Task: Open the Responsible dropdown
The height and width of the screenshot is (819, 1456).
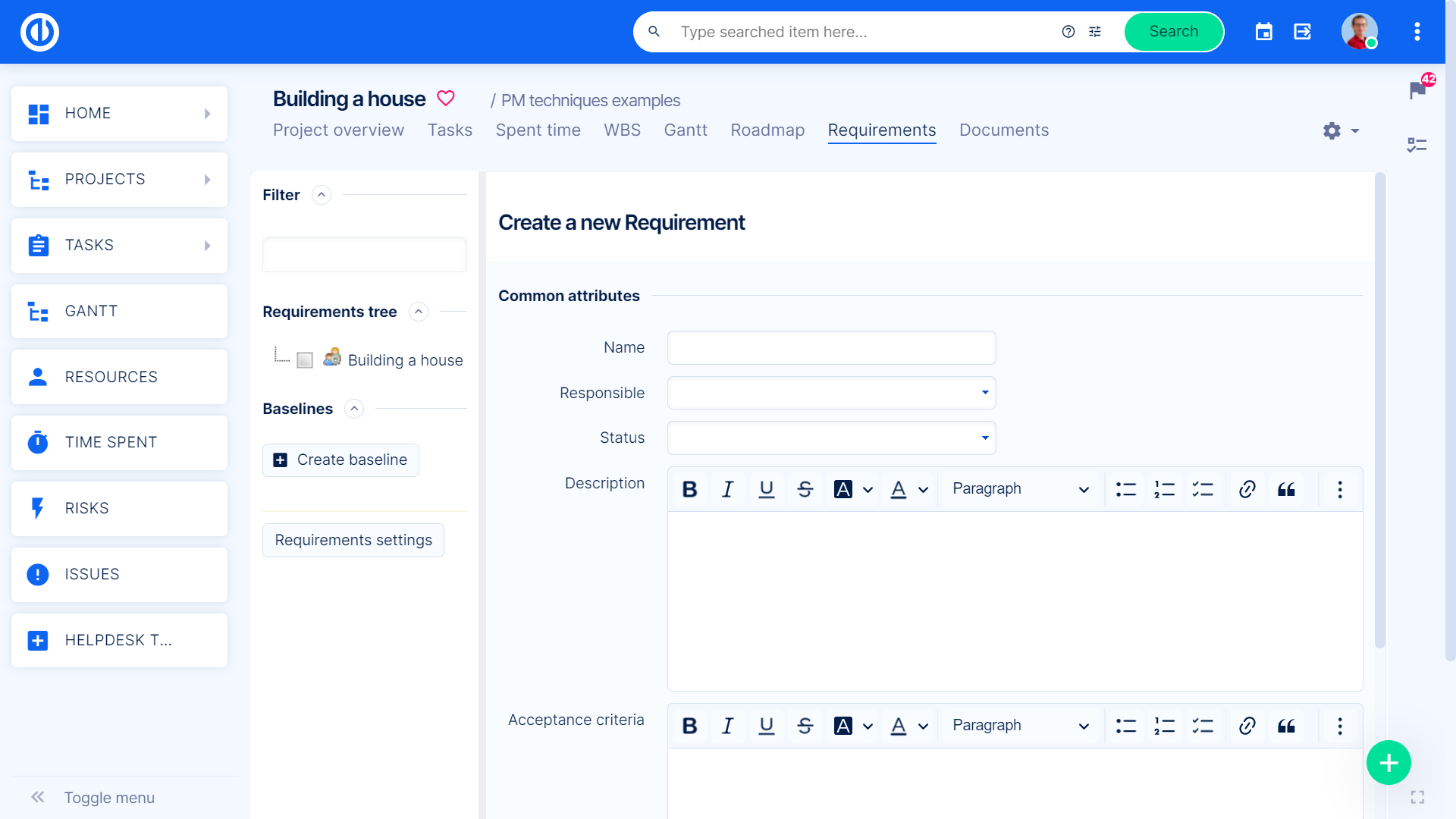Action: [x=831, y=393]
